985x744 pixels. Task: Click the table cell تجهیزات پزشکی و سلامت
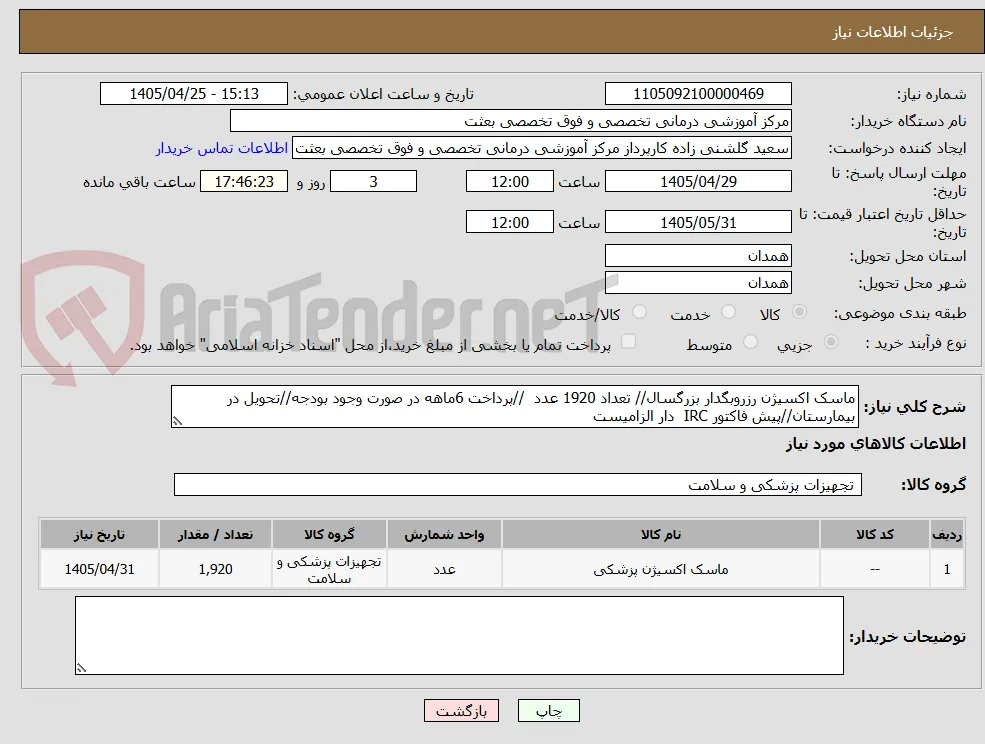pos(329,569)
